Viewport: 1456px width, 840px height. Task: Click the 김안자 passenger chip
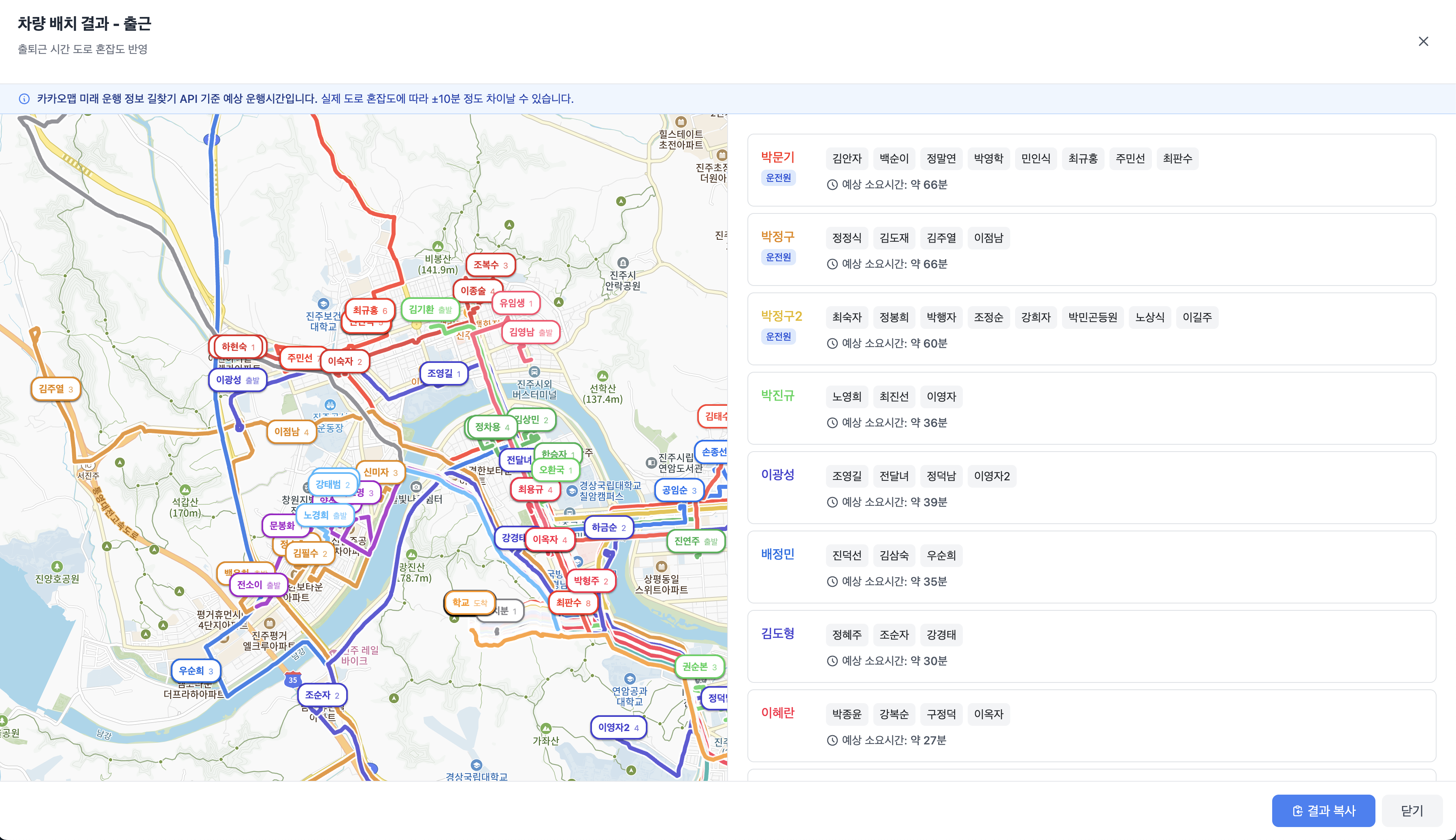(x=847, y=159)
